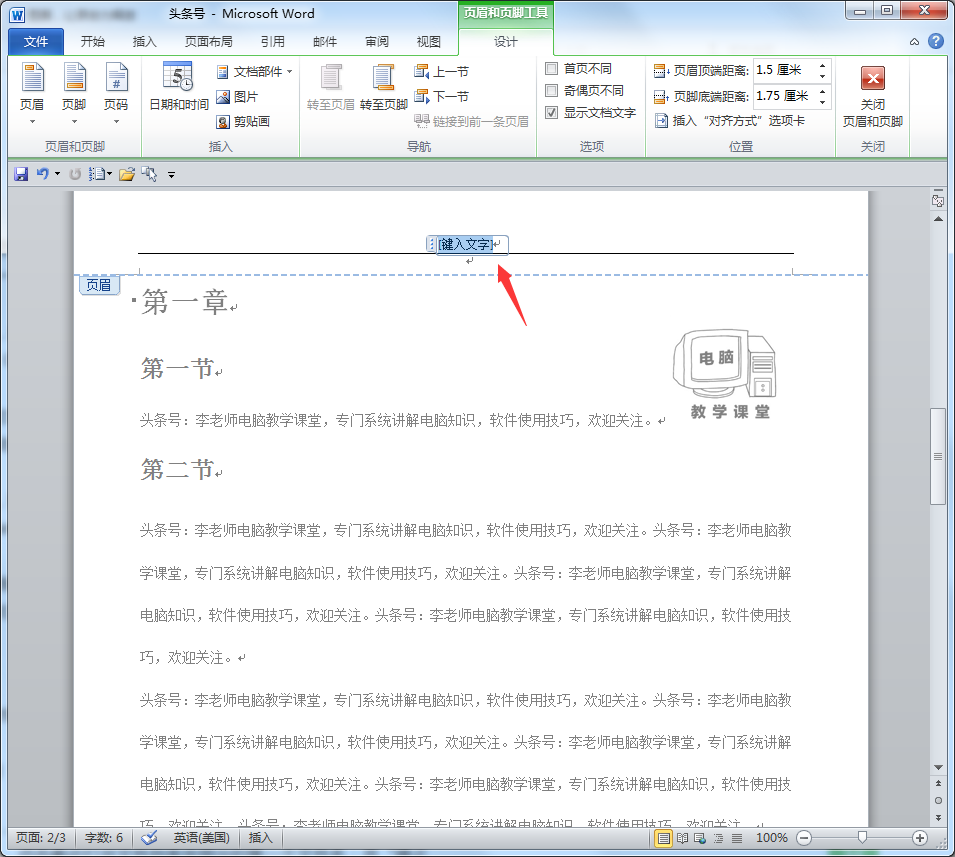955x857 pixels.
Task: Undo last action in quick access toolbar
Action: (42, 174)
